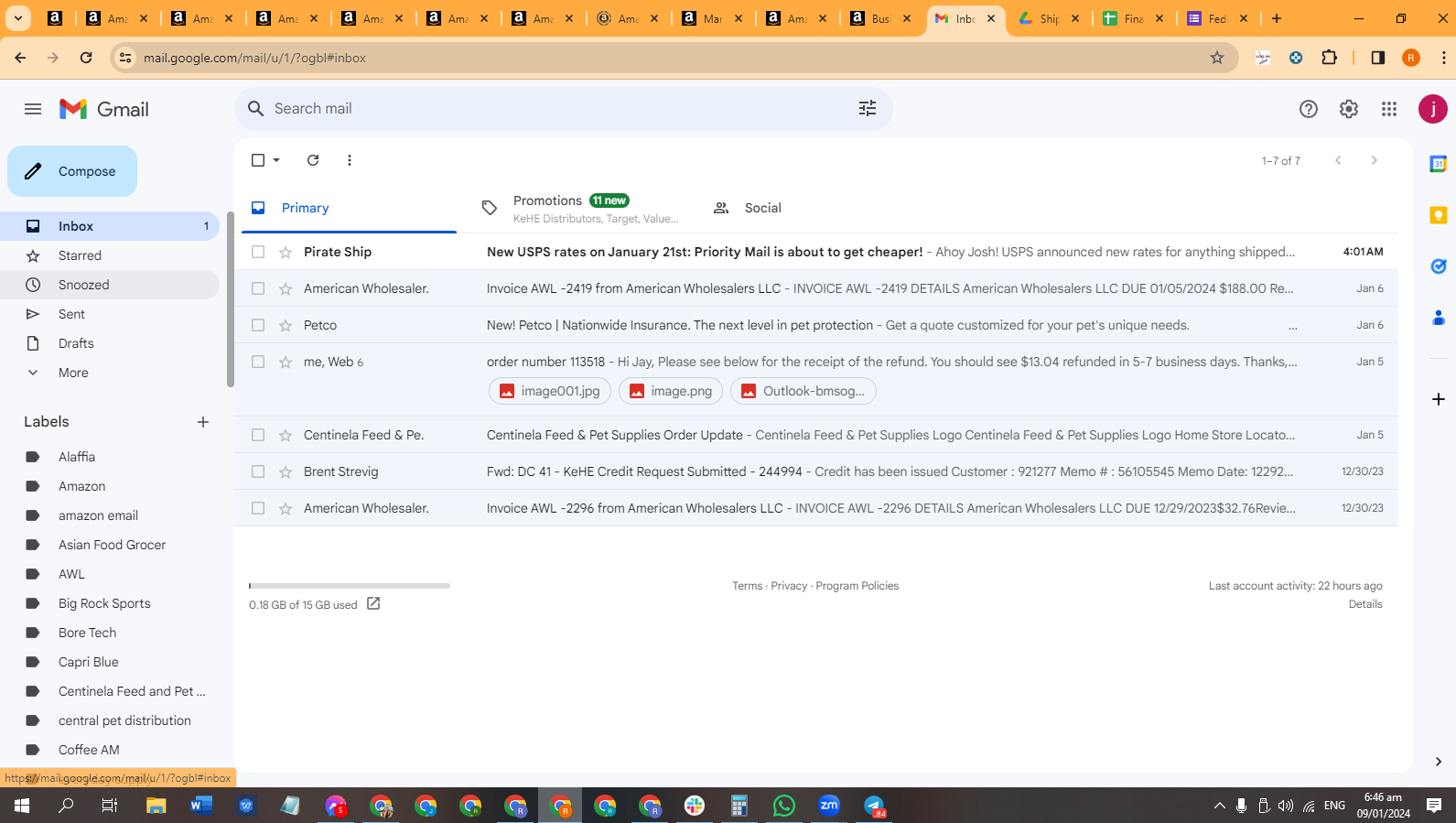Create a new label with plus icon
The height and width of the screenshot is (823, 1456).
203,422
